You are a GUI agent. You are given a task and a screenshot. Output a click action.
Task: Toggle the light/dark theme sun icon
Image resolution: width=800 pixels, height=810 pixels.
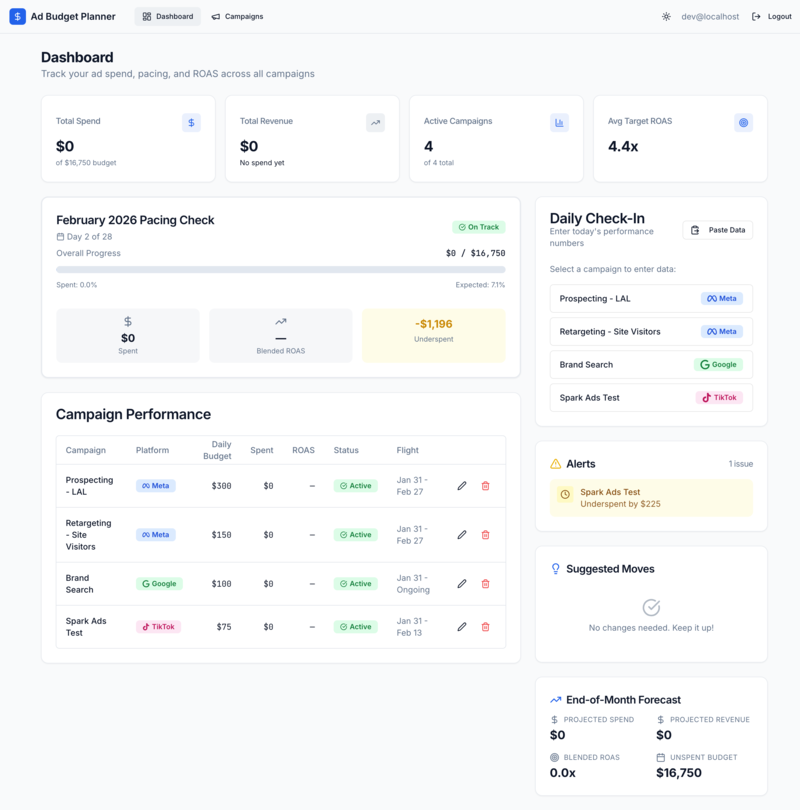[x=667, y=17]
